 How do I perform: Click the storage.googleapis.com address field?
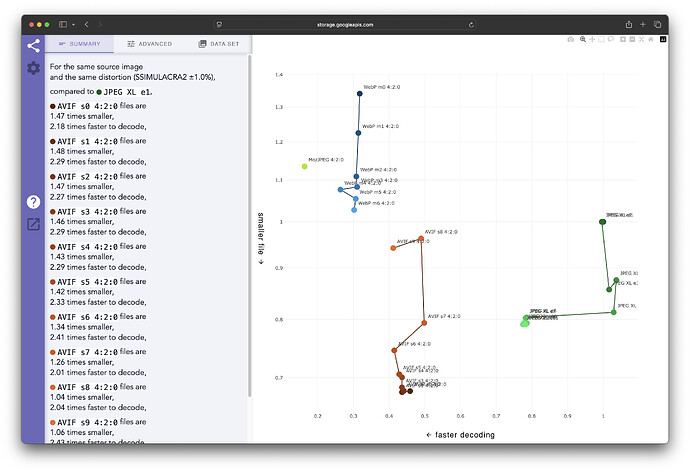pyautogui.click(x=345, y=25)
